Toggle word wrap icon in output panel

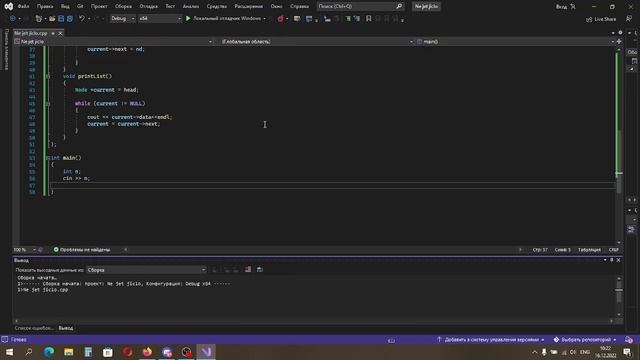[x=260, y=269]
